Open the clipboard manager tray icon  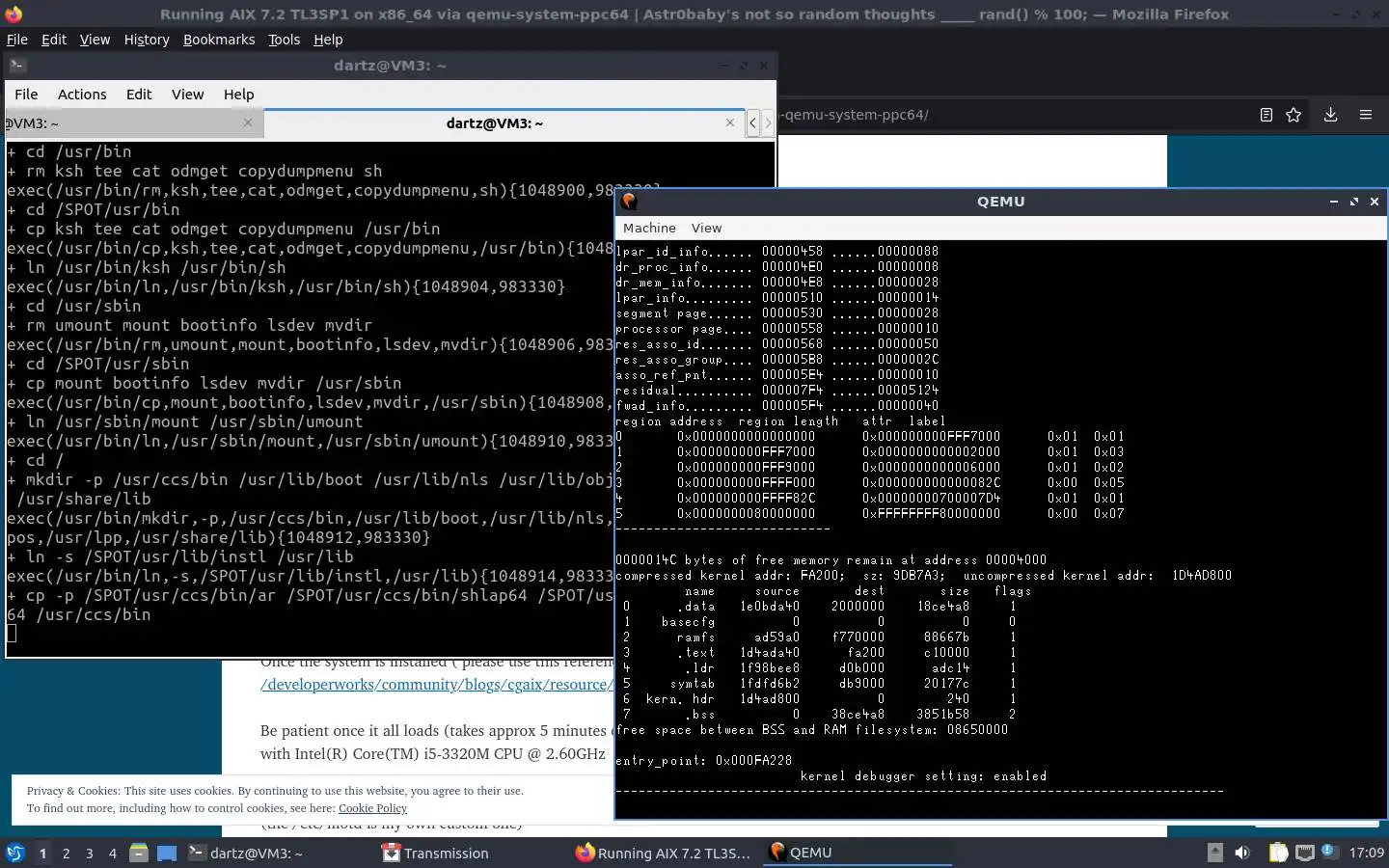1278,853
